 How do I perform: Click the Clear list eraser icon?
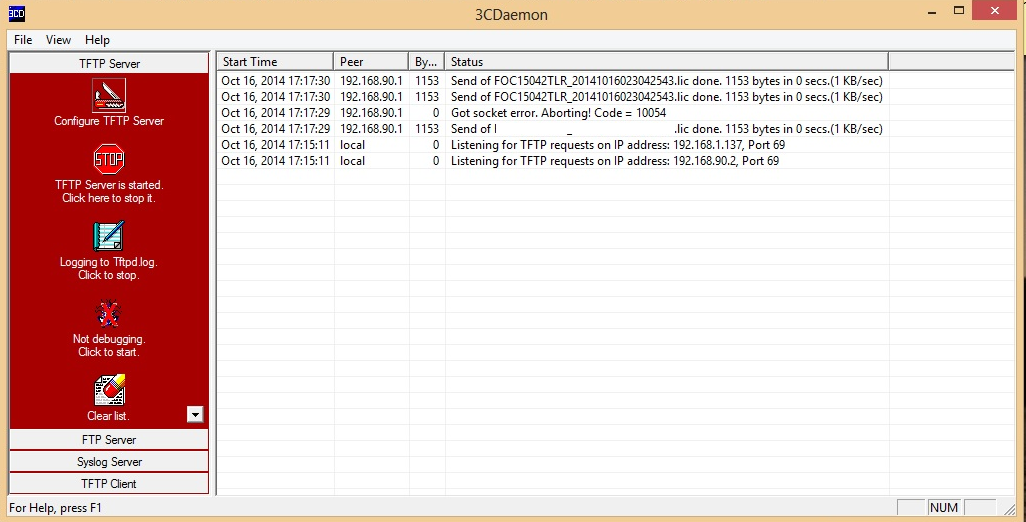tap(109, 391)
